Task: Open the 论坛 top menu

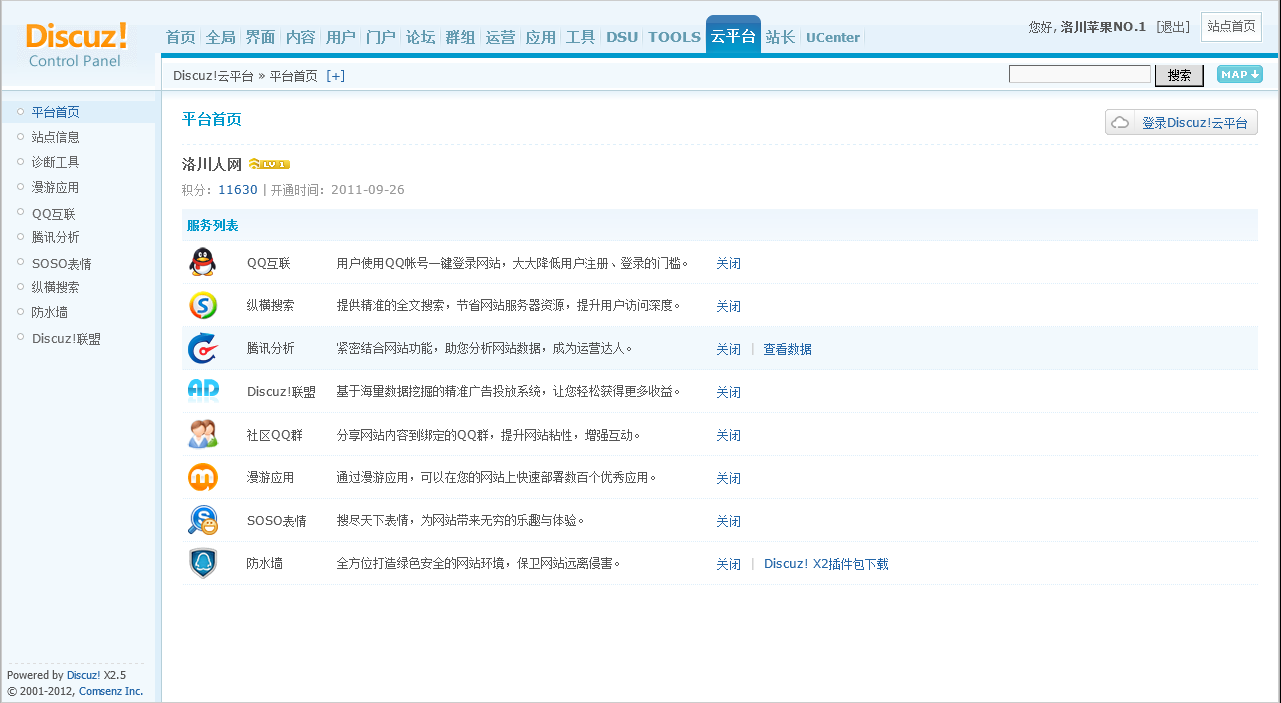Action: point(421,37)
